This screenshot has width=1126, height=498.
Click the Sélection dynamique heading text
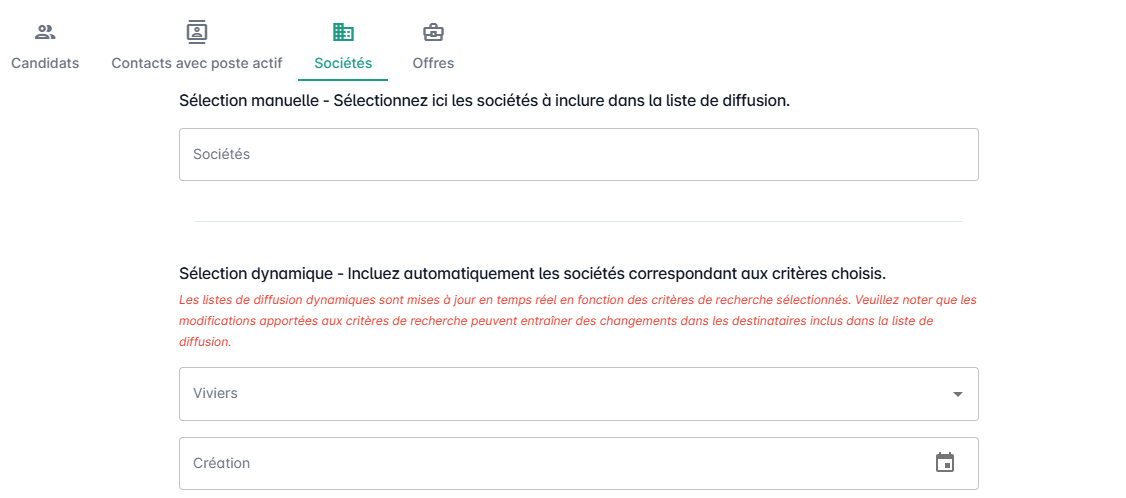(532, 273)
